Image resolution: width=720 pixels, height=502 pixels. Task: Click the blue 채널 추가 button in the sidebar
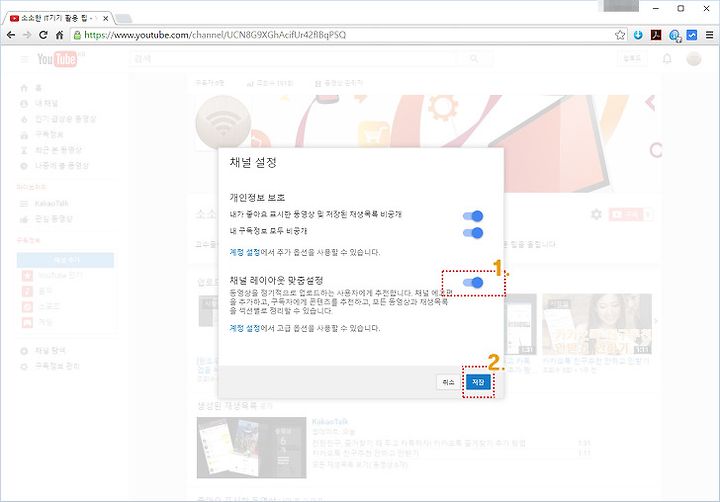[x=65, y=260]
